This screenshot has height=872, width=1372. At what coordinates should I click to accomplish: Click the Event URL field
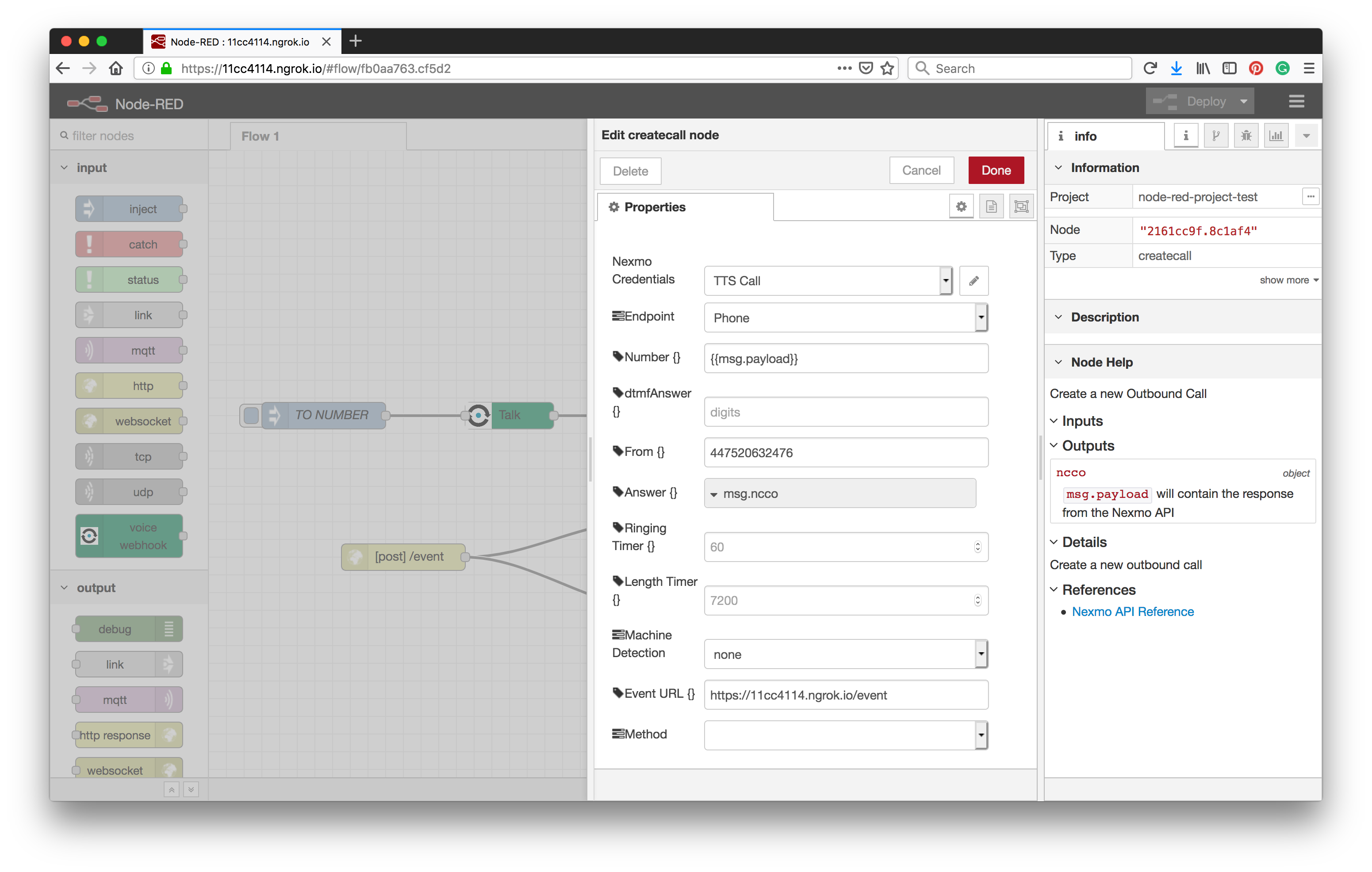[846, 694]
